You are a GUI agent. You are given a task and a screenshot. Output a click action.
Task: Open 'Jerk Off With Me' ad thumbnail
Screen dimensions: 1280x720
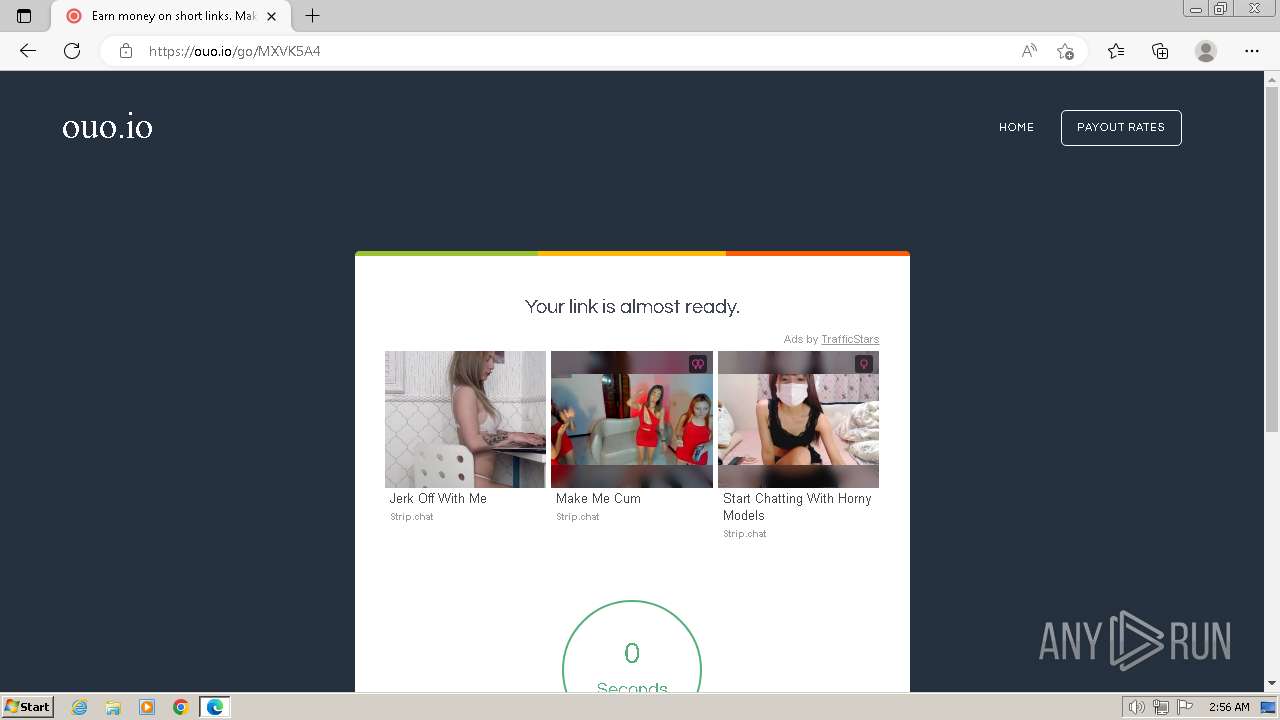[x=465, y=419]
